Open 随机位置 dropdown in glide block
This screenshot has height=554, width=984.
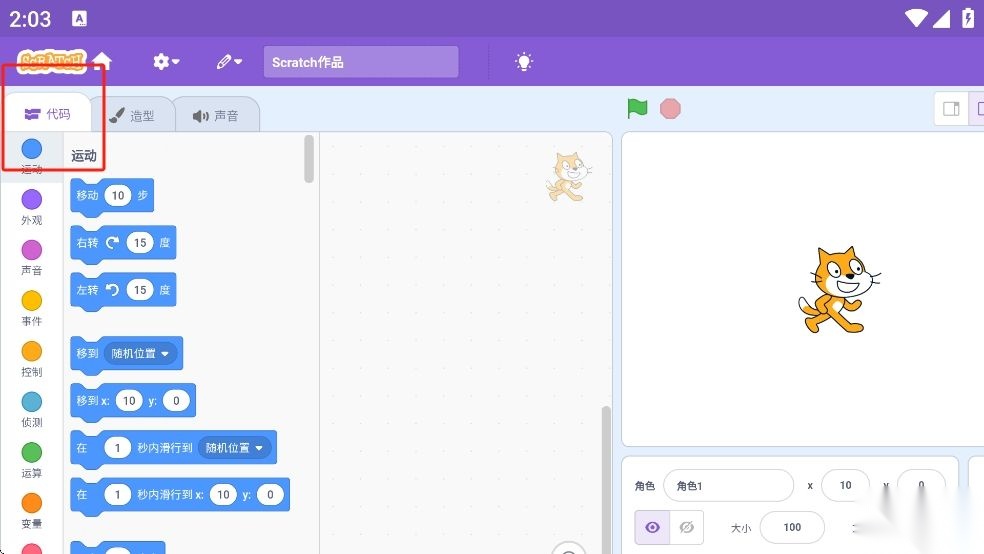click(x=234, y=448)
